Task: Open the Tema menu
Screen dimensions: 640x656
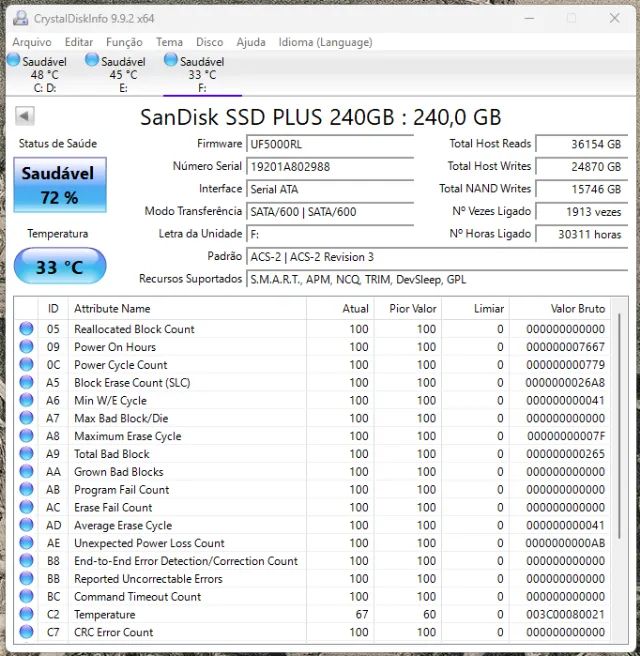Action: click(x=169, y=42)
